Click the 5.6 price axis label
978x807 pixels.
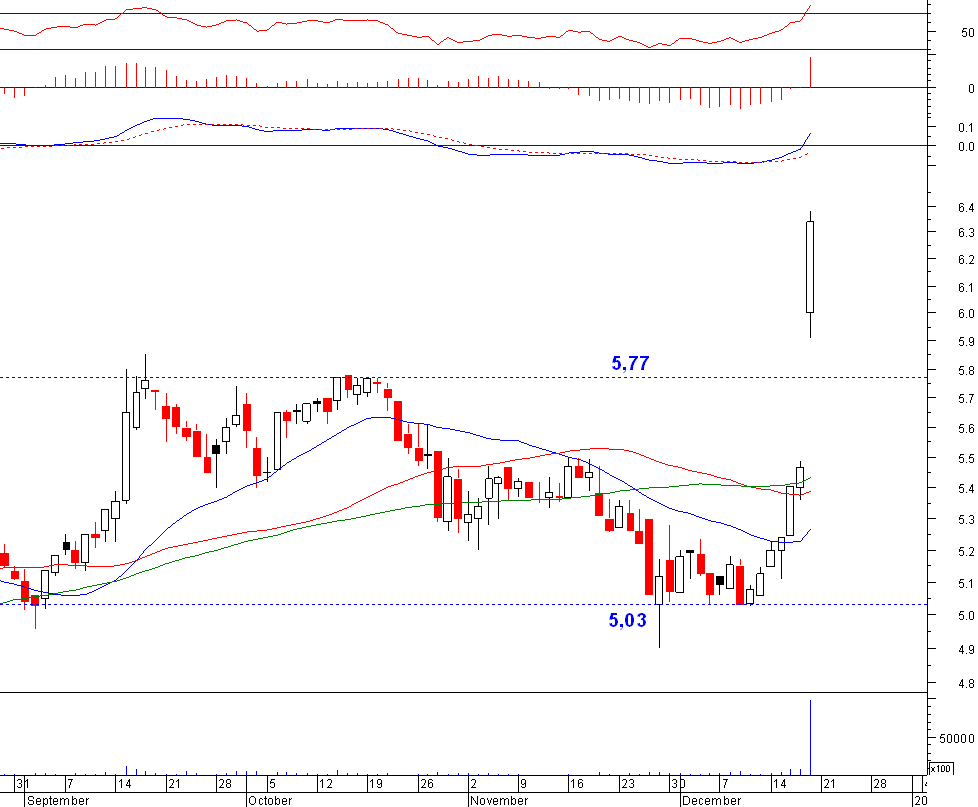coord(966,428)
